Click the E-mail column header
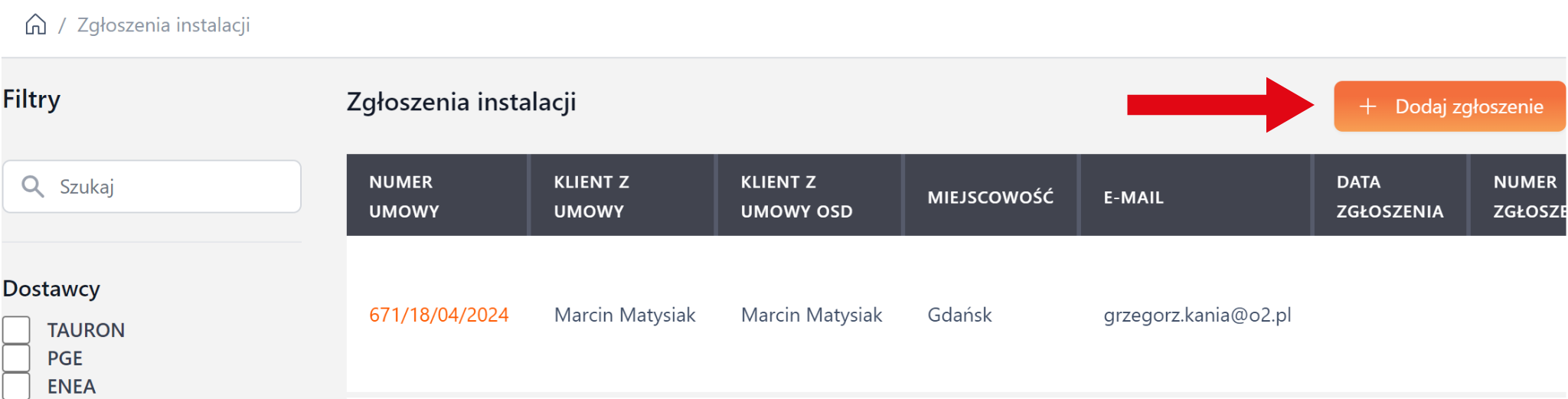The width and height of the screenshot is (1568, 399). [x=1133, y=197]
